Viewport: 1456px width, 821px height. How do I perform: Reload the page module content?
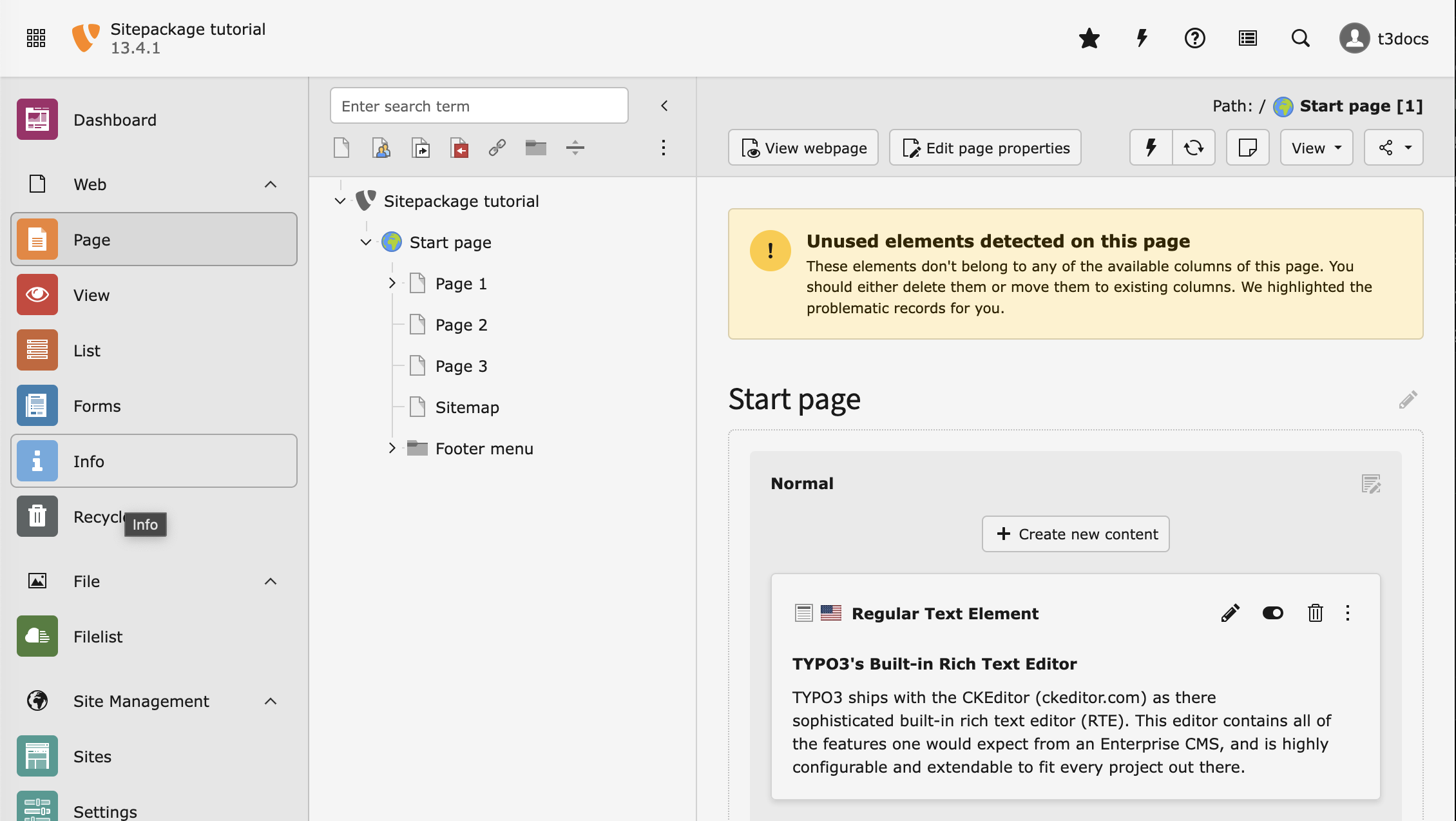tap(1194, 148)
